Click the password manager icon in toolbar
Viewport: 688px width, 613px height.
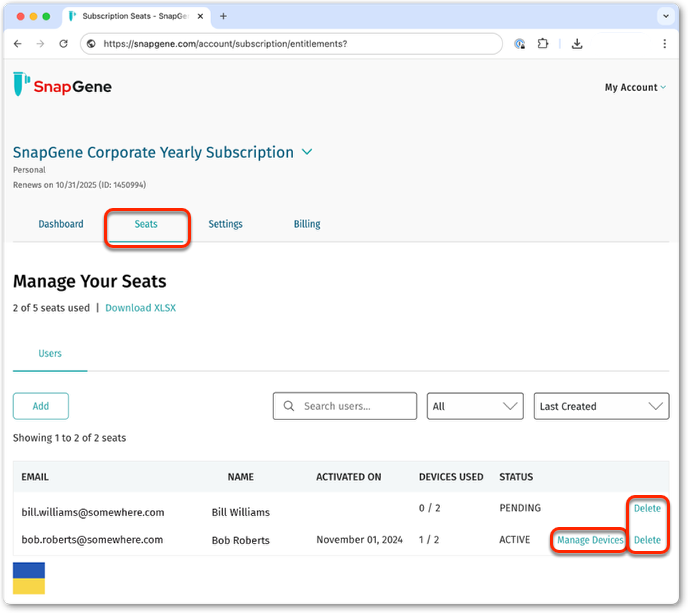pos(520,43)
